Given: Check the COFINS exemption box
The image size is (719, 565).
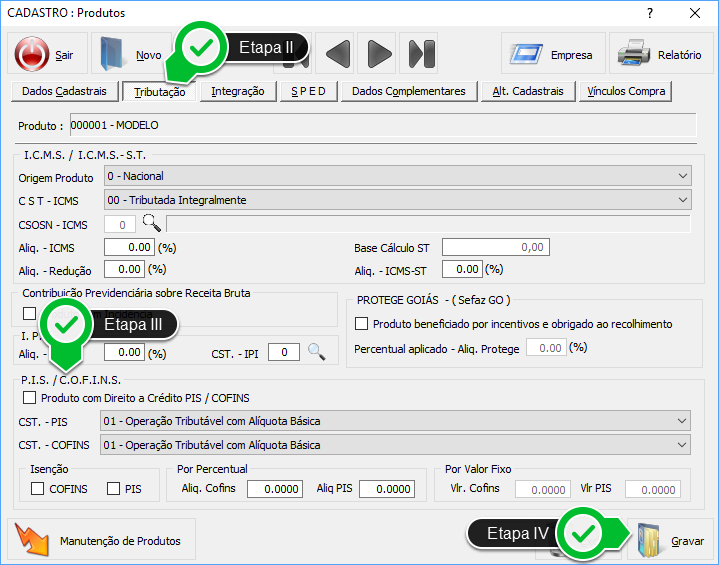Looking at the screenshot, I should pos(38,489).
